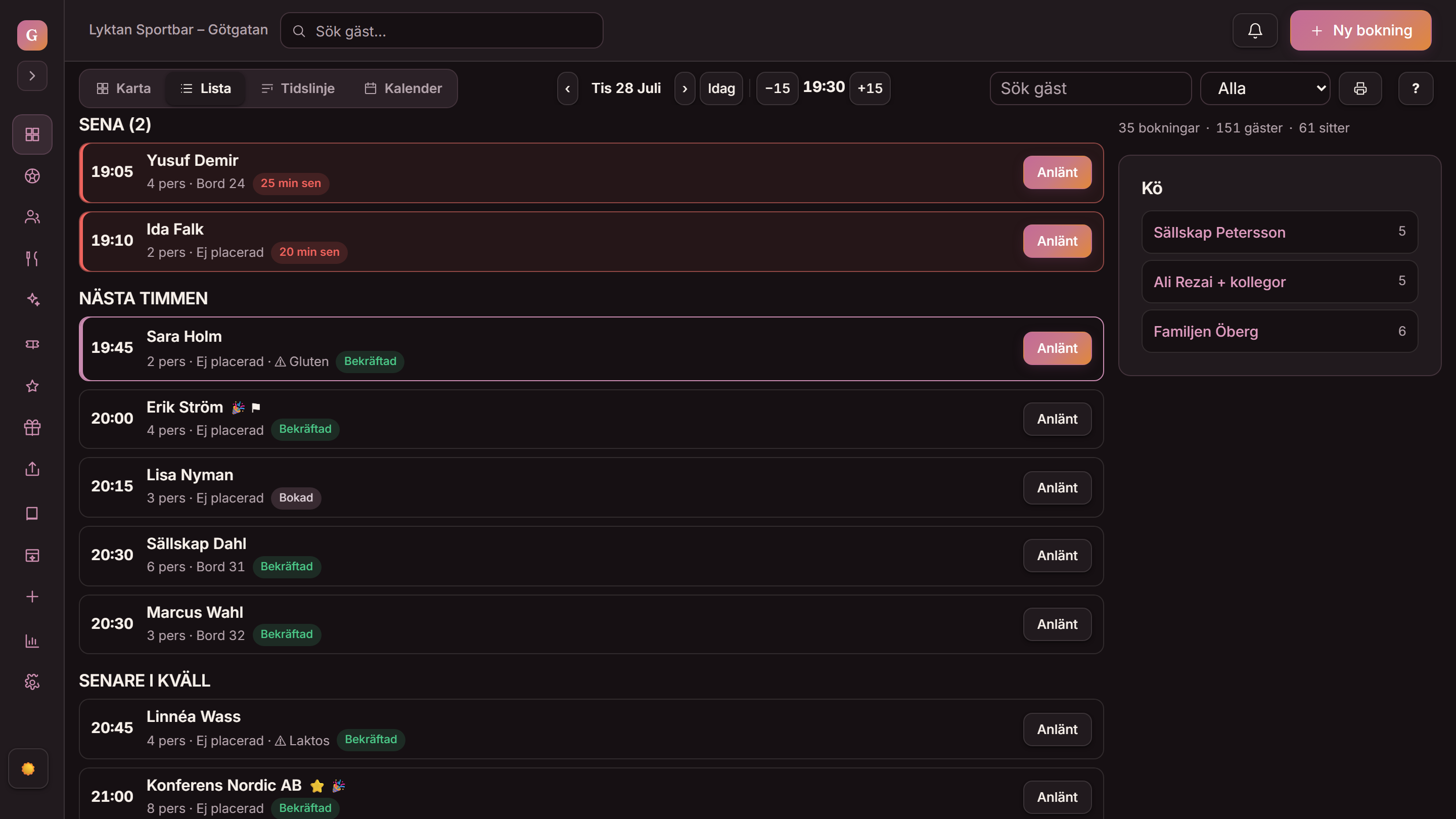Click the 25 min sen badge

click(x=291, y=184)
